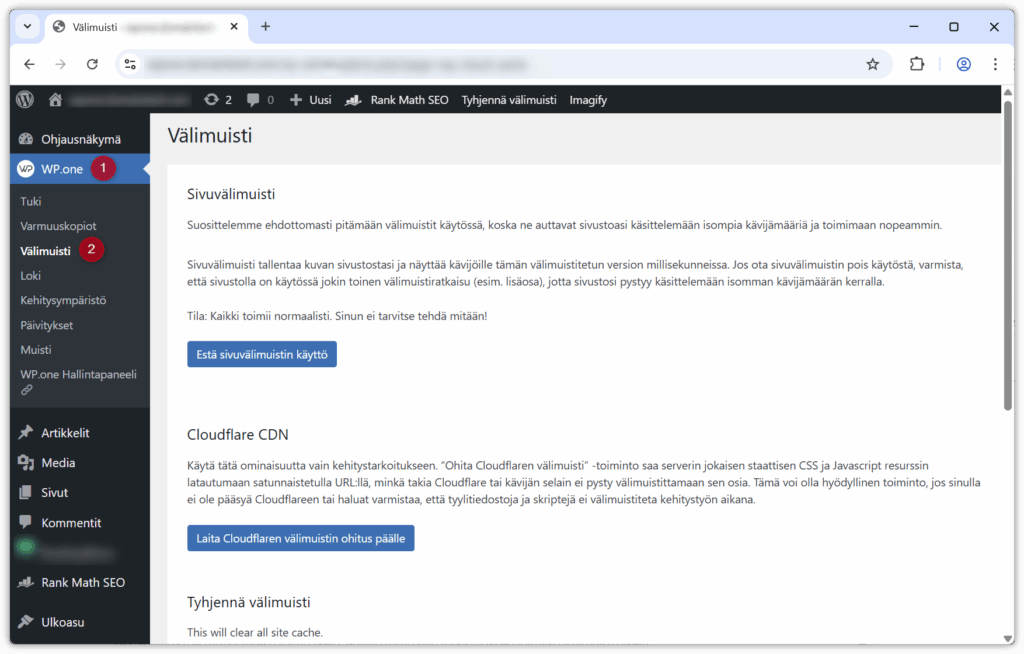Click the updates icon showing 2
The width and height of the screenshot is (1024, 654).
coord(217,100)
